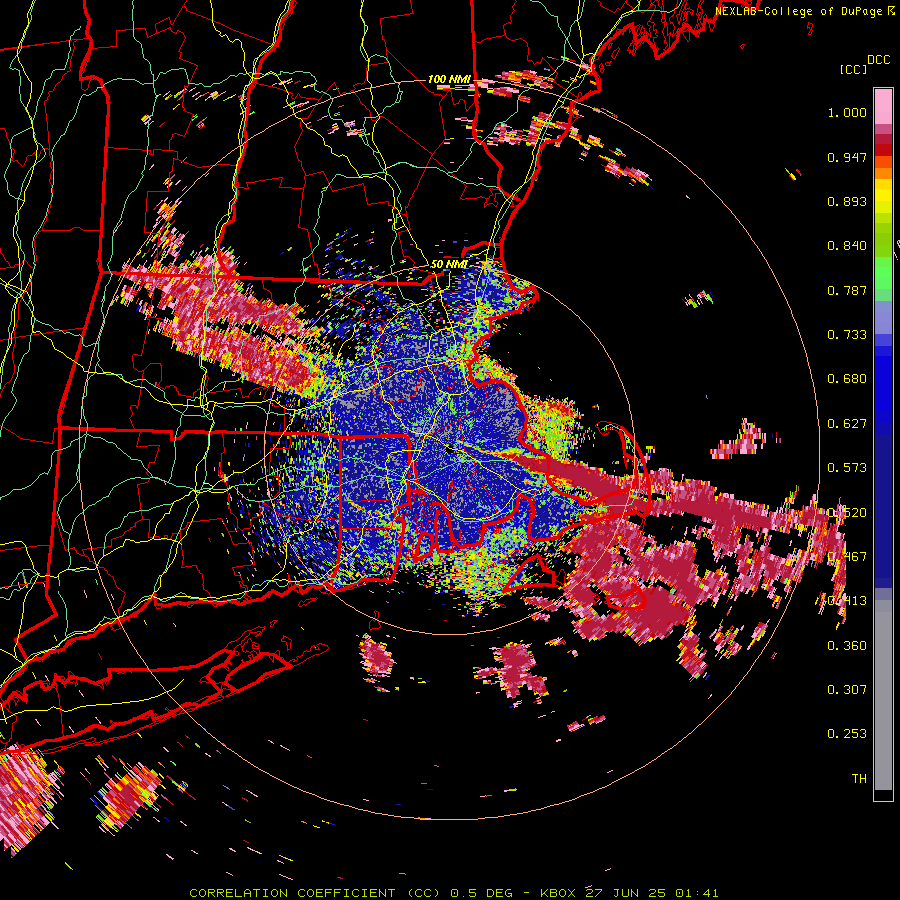Screen dimensions: 900x900
Task: Click the gray lower section of color bar
Action: (883, 695)
